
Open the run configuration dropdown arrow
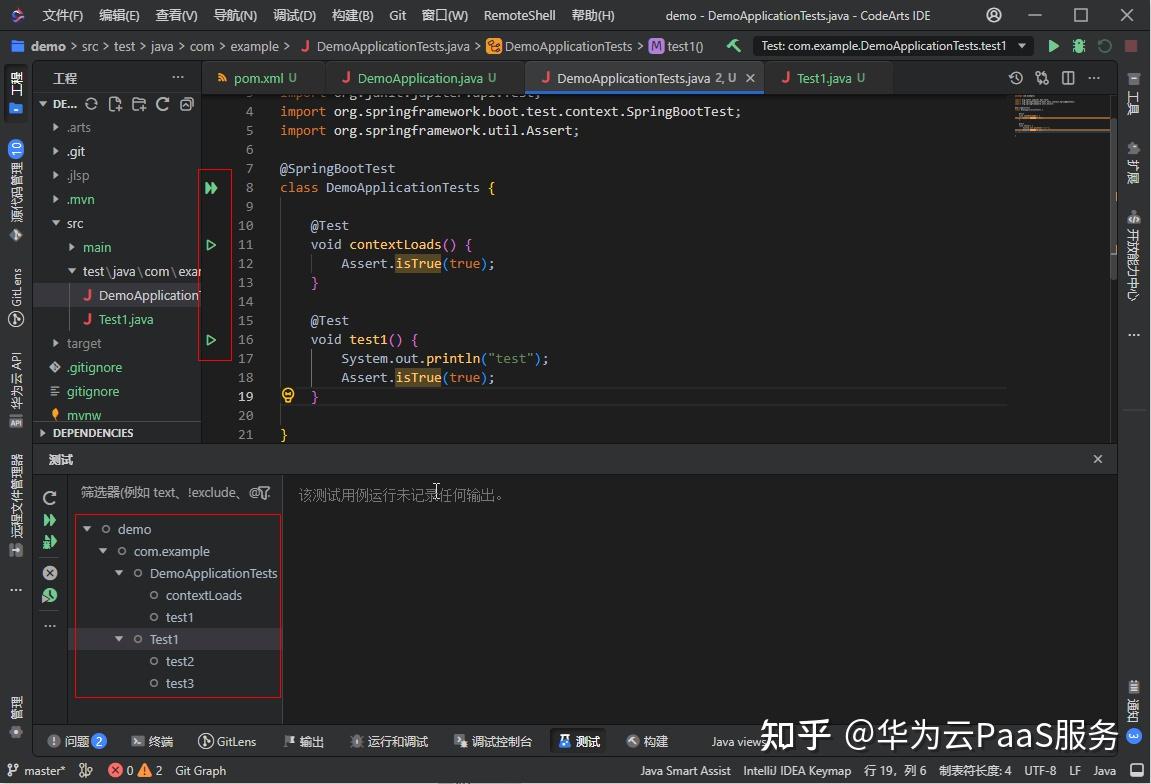coord(1022,46)
